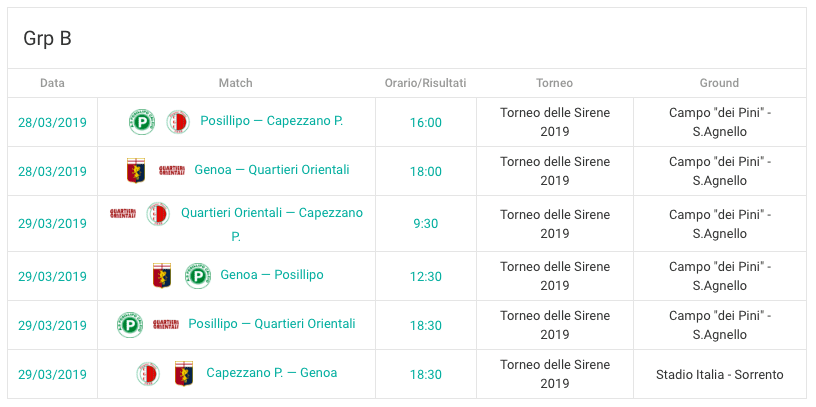The width and height of the screenshot is (816, 407).
Task: Click the 28/03/2019 date in the first row
Action: pos(52,123)
